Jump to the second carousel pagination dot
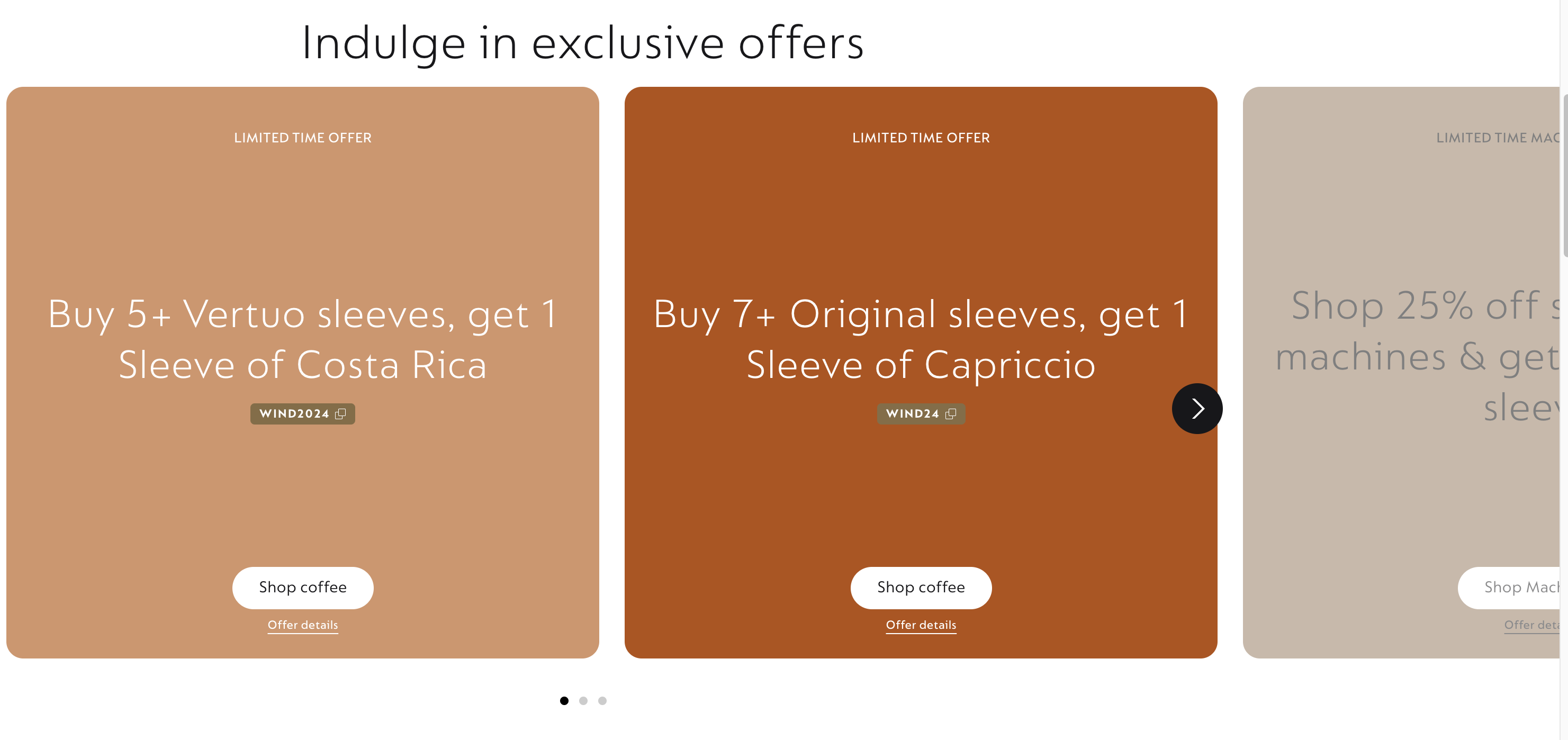This screenshot has height=740, width=1568. click(x=583, y=700)
